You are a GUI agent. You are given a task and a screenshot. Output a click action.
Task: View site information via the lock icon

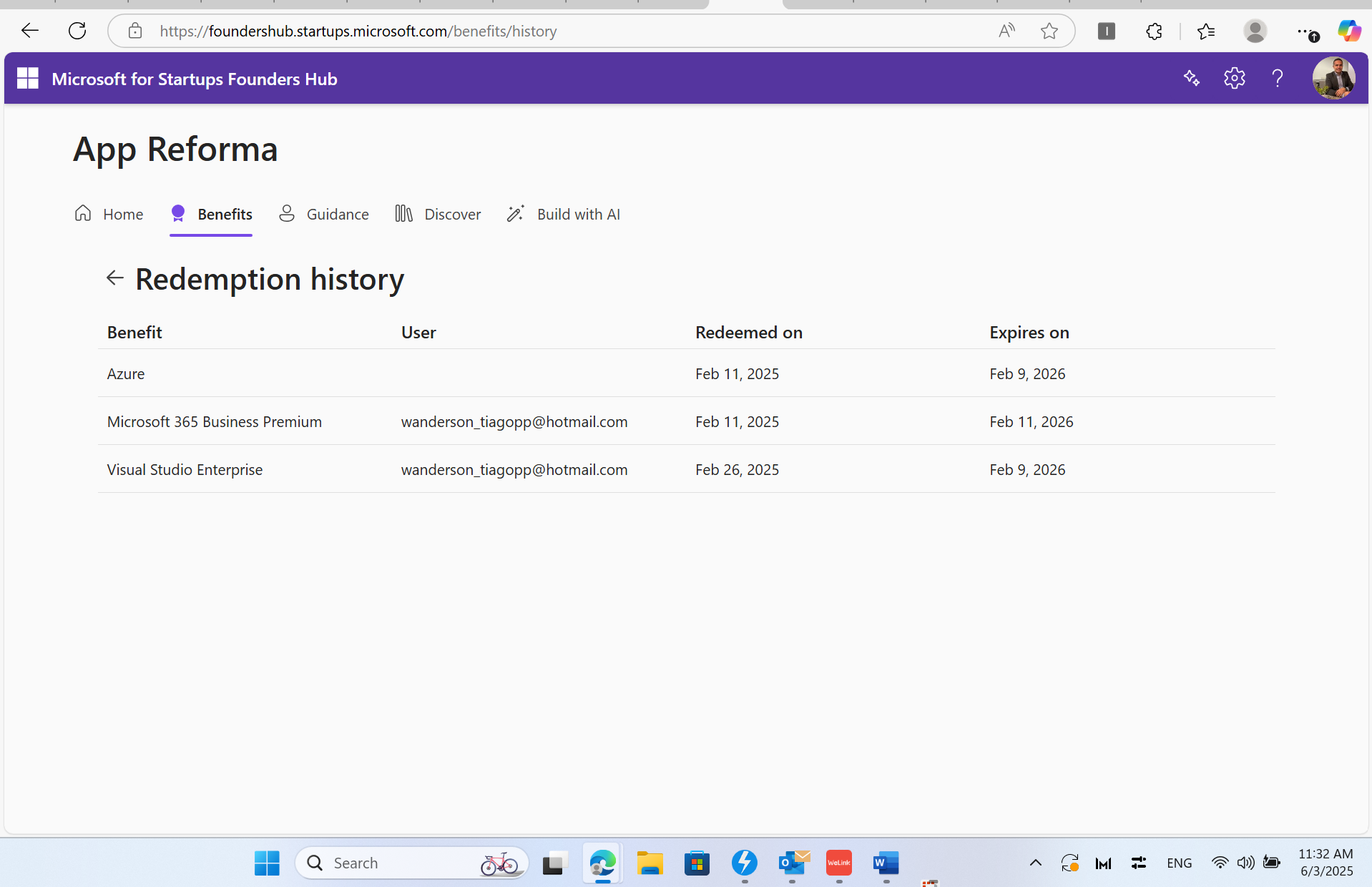pyautogui.click(x=135, y=31)
